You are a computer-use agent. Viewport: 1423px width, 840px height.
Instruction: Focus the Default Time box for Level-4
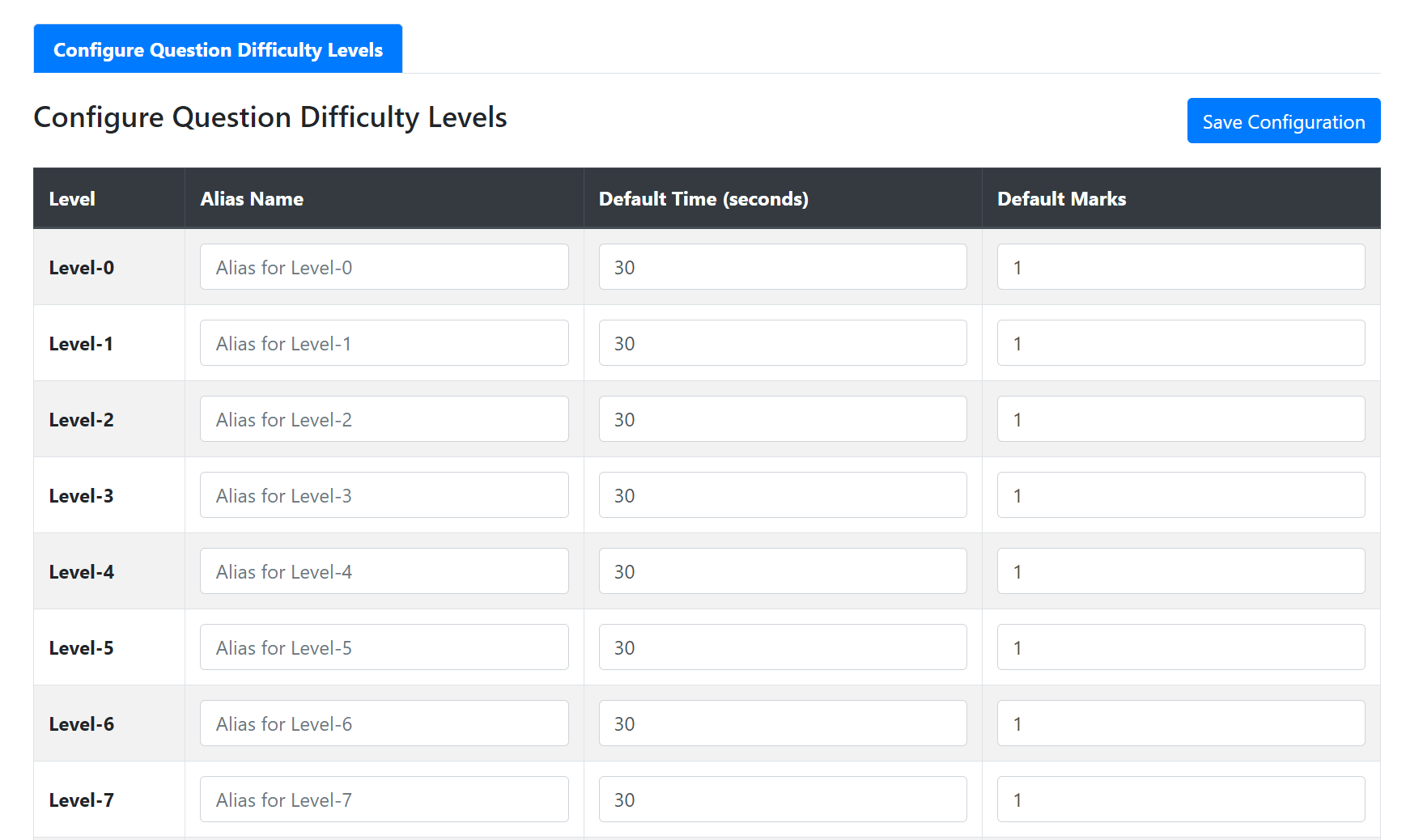782,571
